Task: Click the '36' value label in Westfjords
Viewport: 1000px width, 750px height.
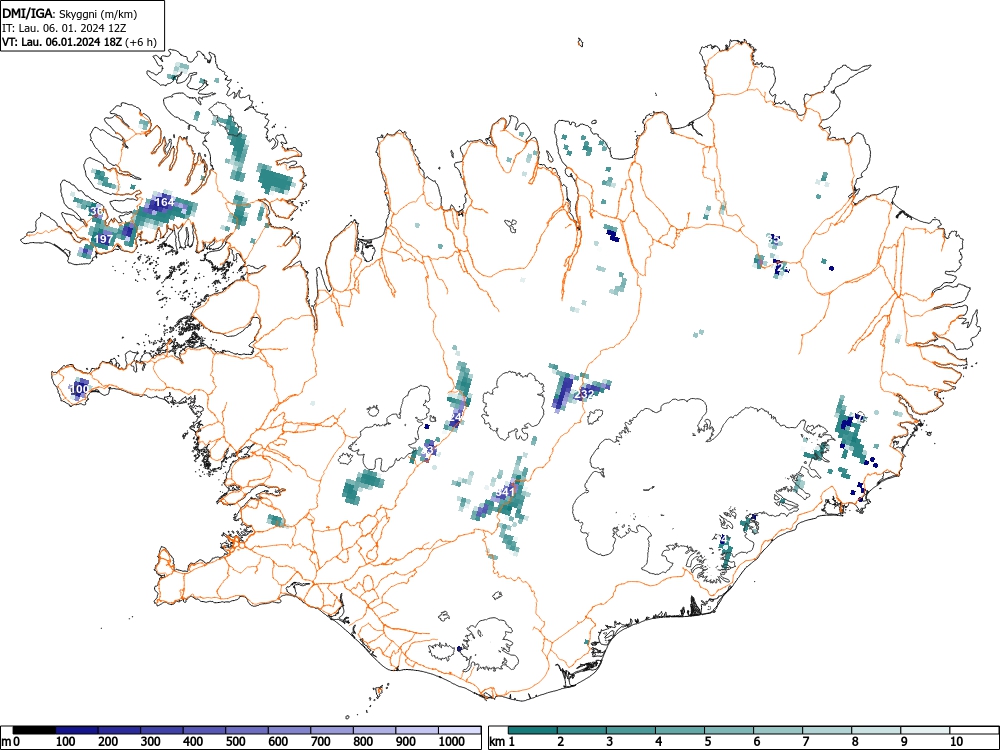Action: point(96,211)
